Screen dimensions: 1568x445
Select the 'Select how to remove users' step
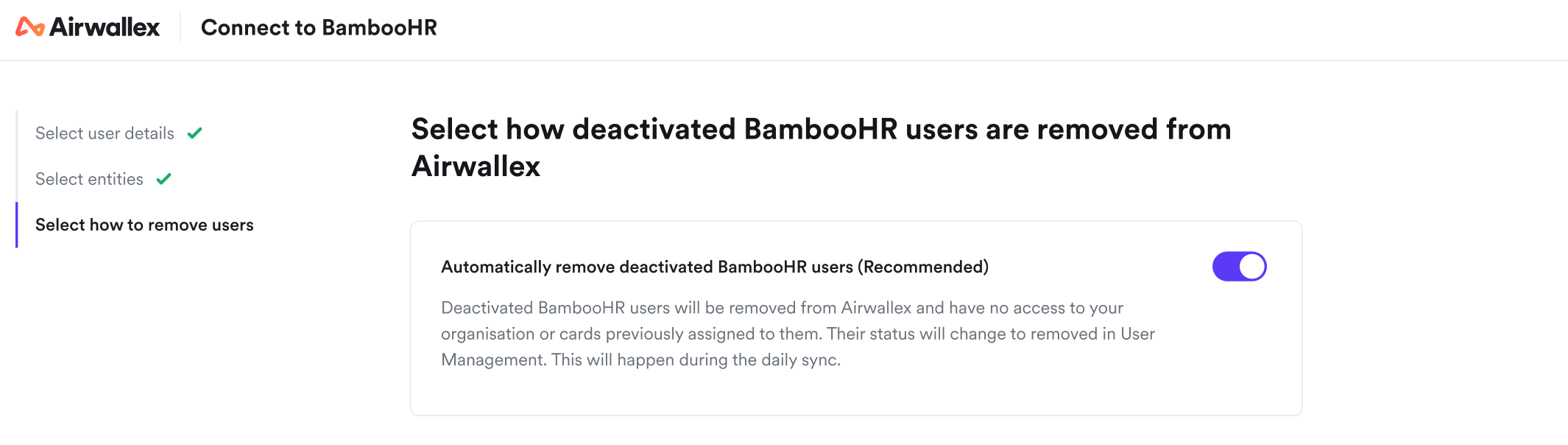click(144, 225)
